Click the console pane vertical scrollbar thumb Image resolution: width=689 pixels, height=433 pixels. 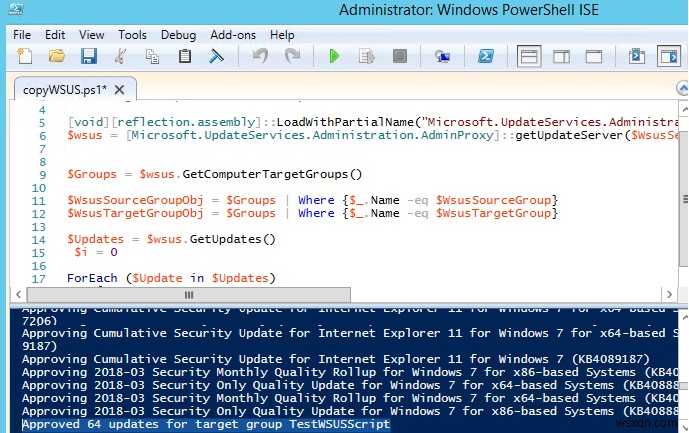(x=683, y=386)
